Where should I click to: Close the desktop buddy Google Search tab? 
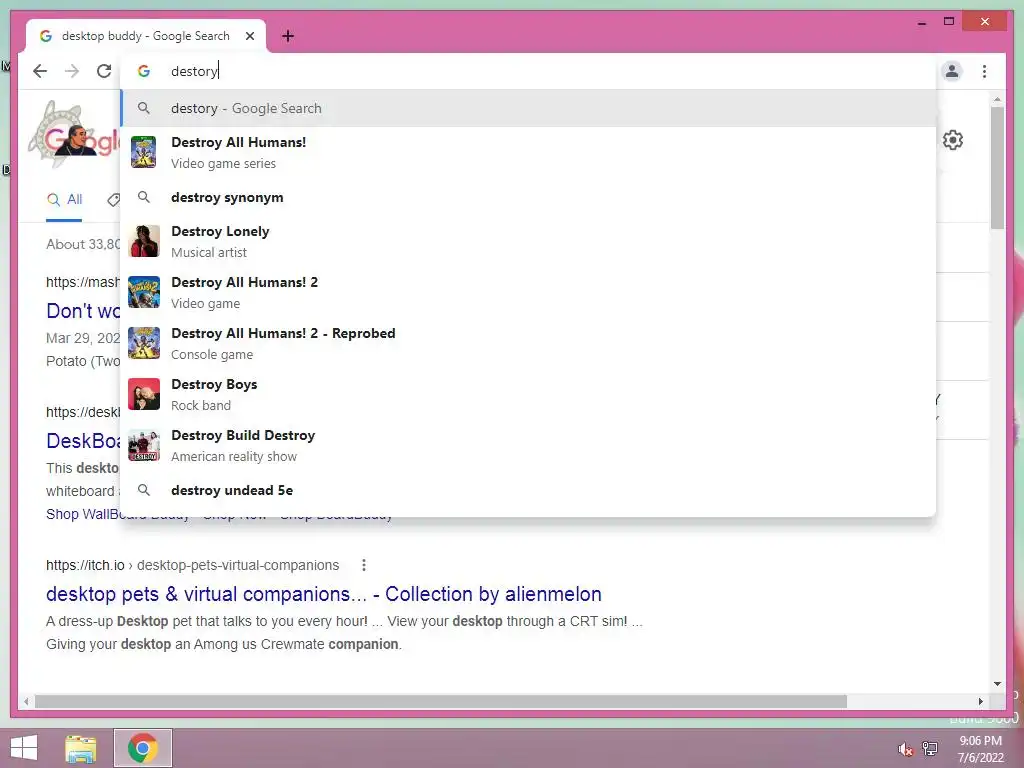pos(249,36)
